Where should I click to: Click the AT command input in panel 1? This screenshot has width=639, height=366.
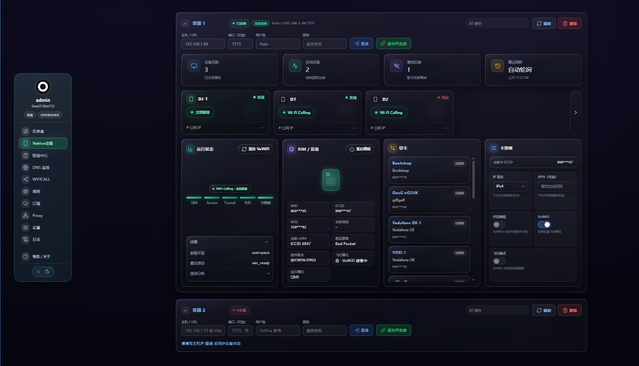(497, 24)
